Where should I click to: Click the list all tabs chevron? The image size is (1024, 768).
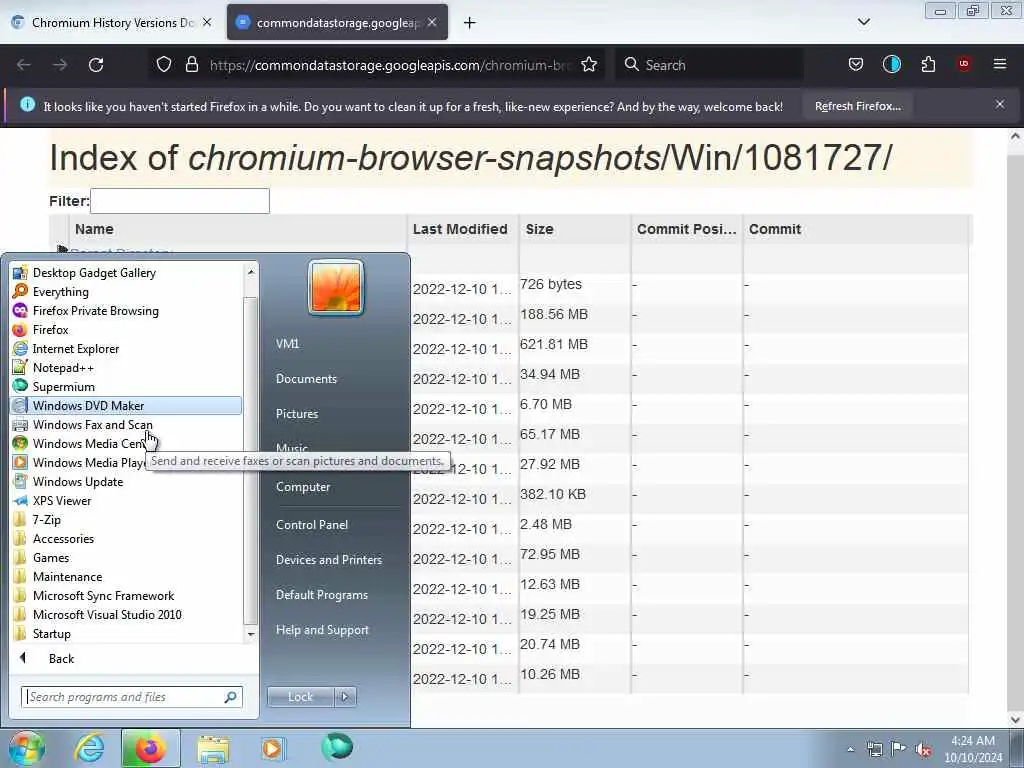click(x=863, y=22)
